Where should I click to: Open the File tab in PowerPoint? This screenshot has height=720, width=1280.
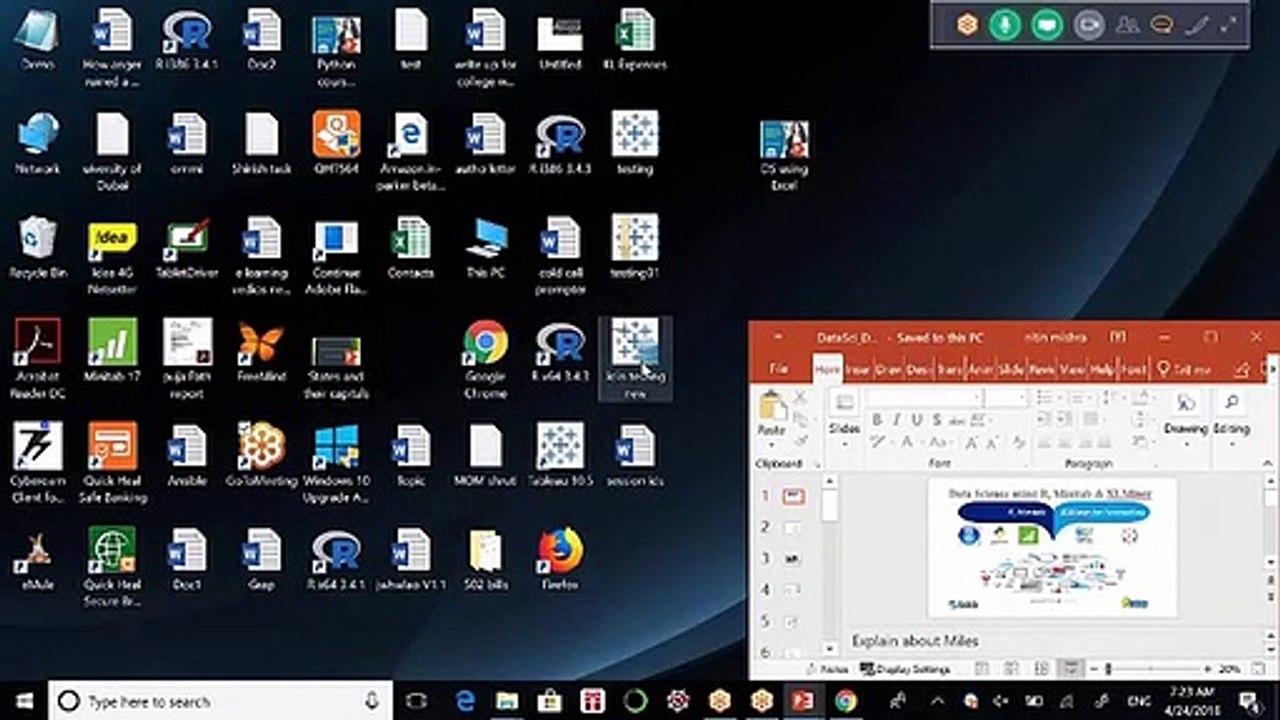[778, 369]
